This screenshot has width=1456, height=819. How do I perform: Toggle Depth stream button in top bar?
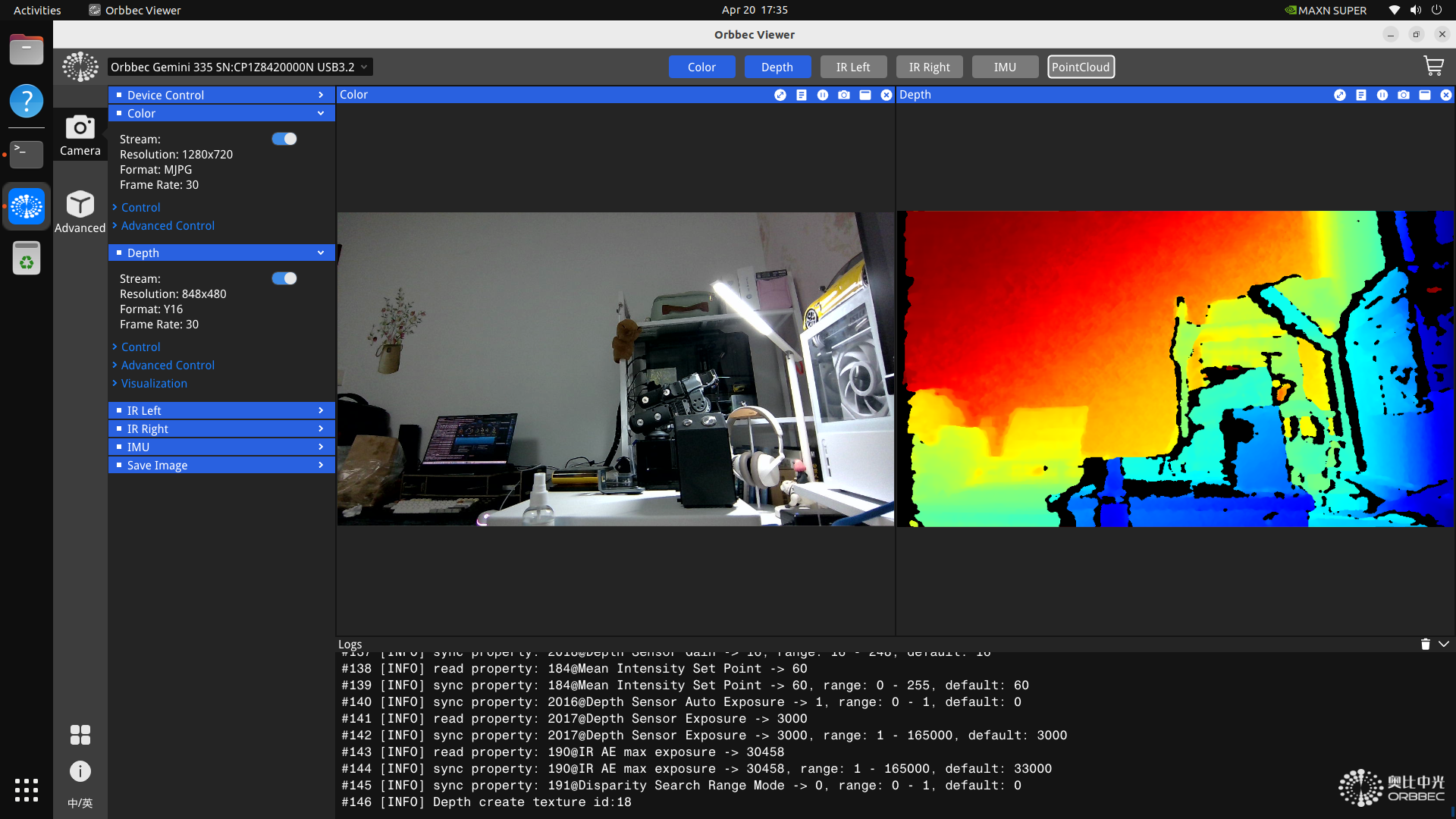point(777,67)
